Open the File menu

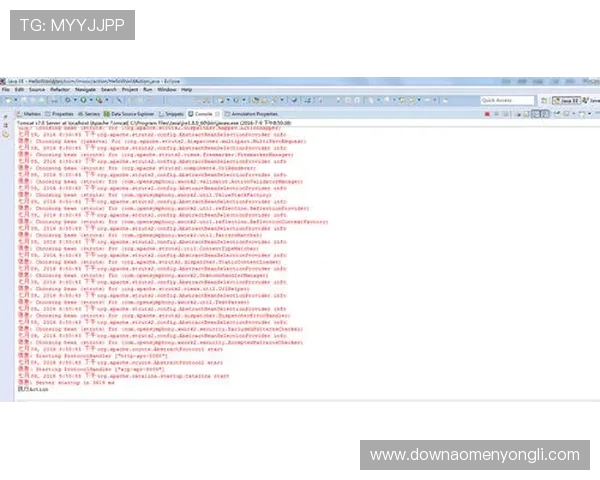[x=6, y=89]
